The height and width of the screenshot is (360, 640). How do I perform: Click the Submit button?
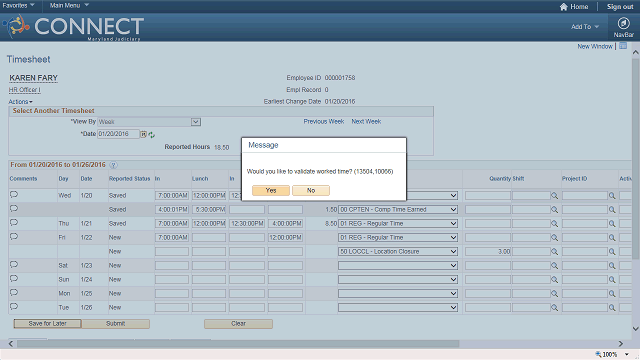(x=116, y=324)
